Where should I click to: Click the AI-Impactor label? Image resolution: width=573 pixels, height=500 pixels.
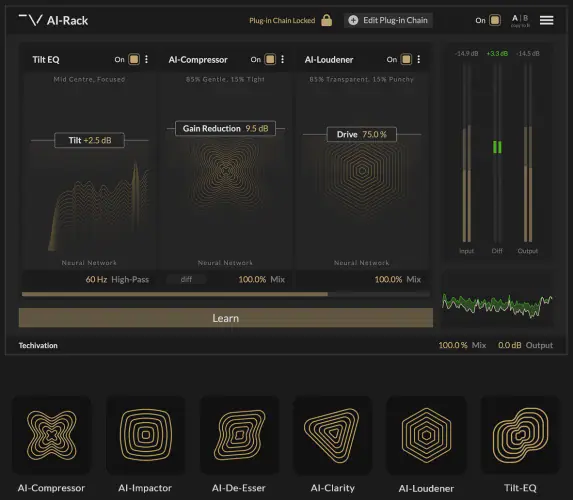145,488
